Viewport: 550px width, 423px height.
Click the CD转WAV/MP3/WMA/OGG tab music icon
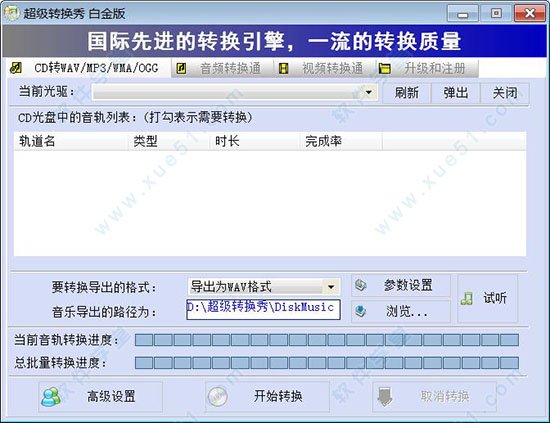pos(16,67)
